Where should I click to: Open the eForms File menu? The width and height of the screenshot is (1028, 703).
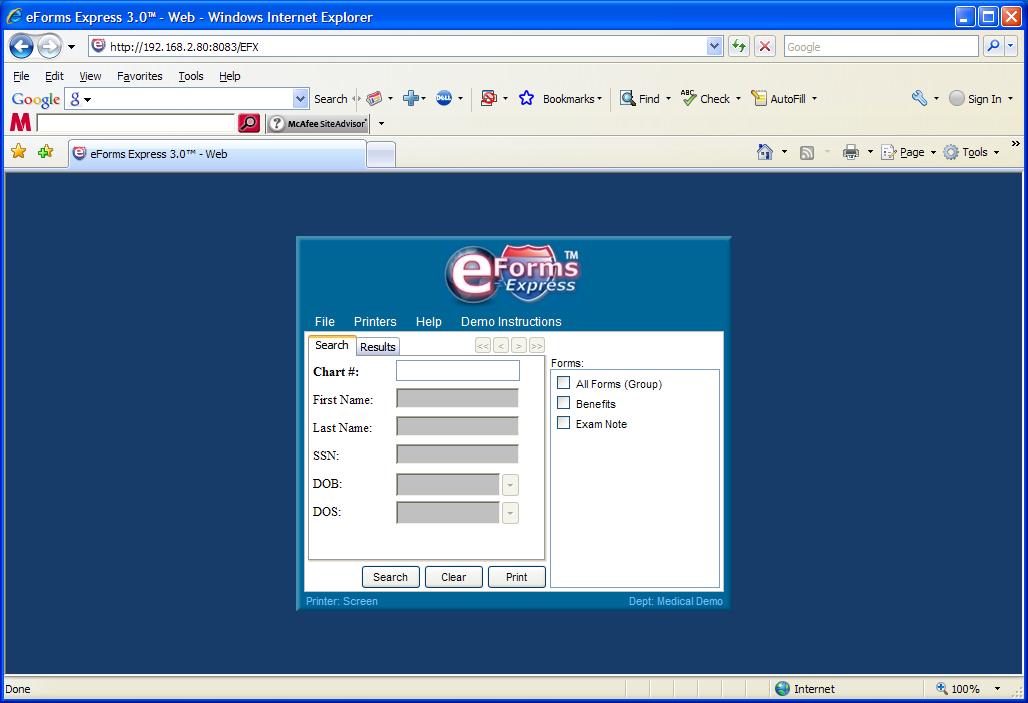tap(325, 321)
